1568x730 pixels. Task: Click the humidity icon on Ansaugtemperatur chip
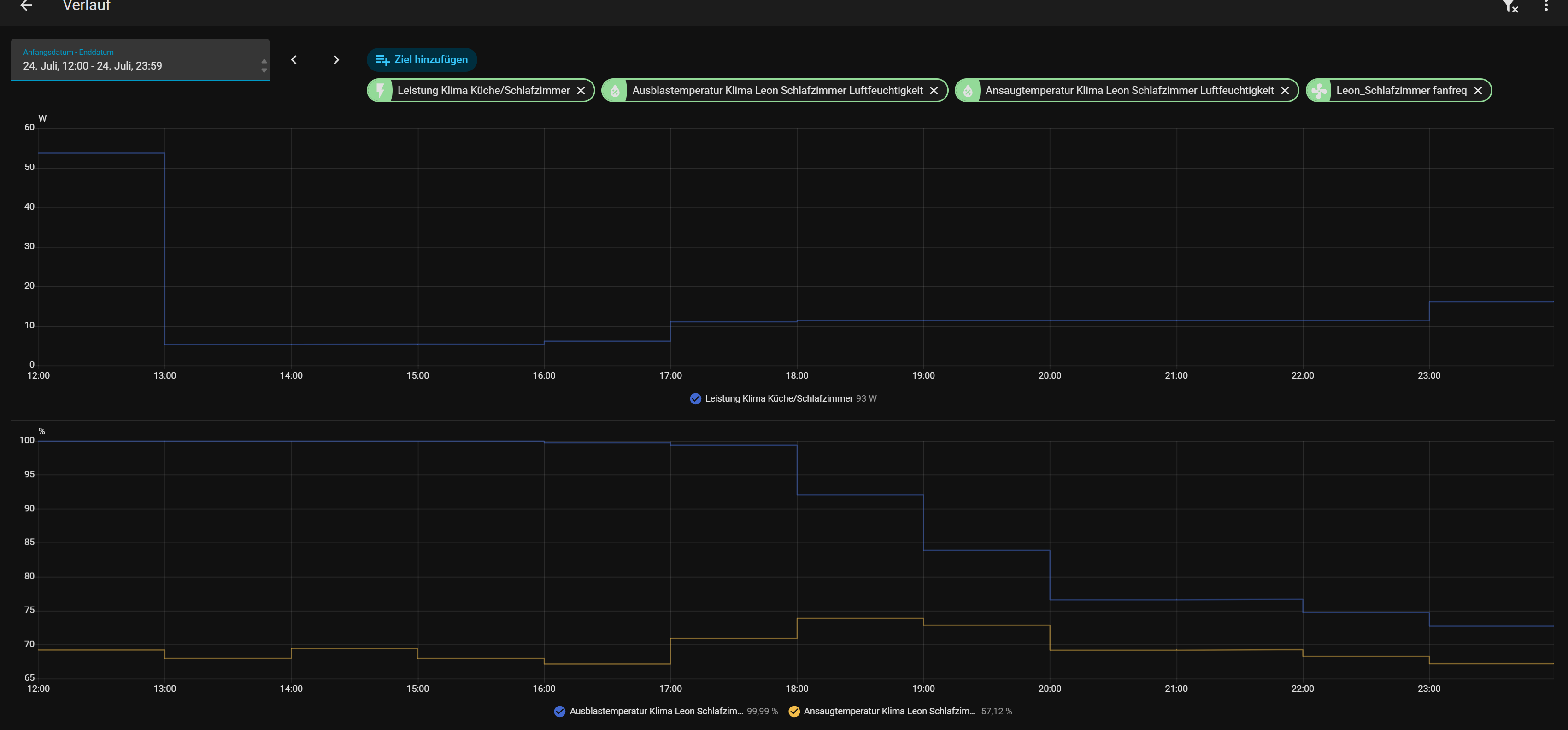968,91
